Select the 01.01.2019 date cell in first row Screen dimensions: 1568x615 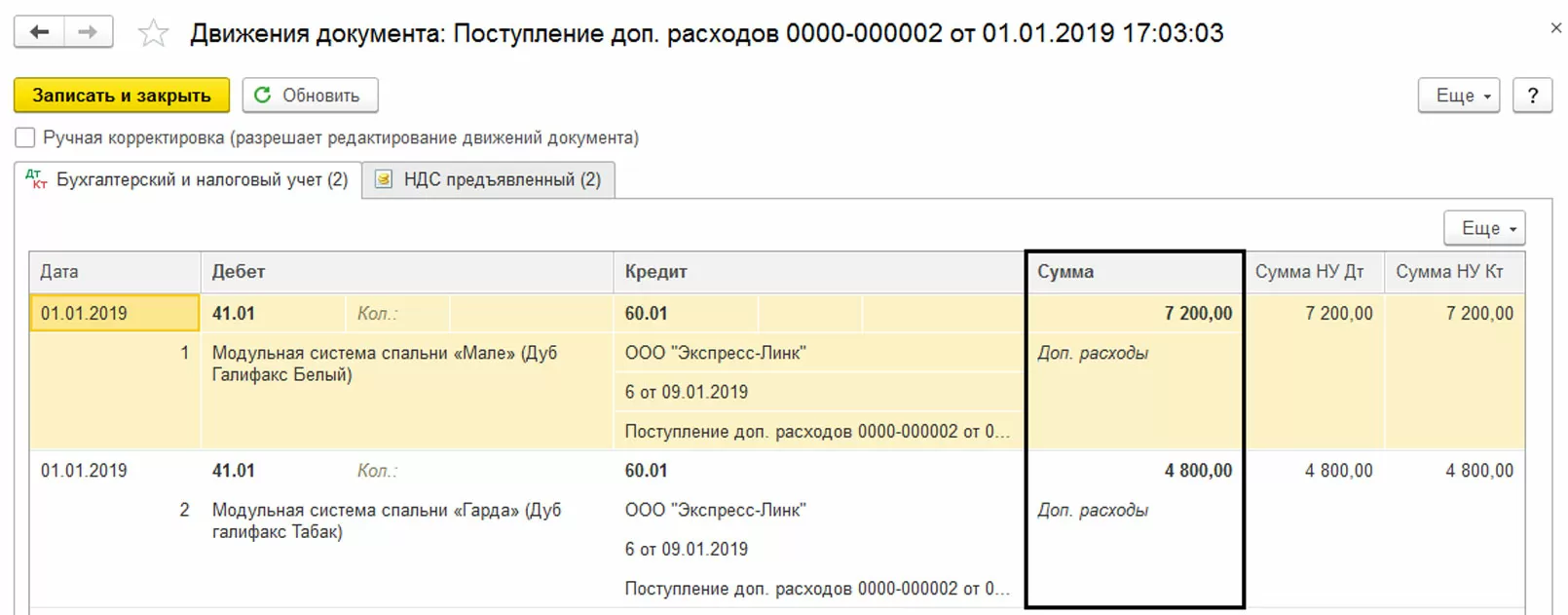point(114,314)
